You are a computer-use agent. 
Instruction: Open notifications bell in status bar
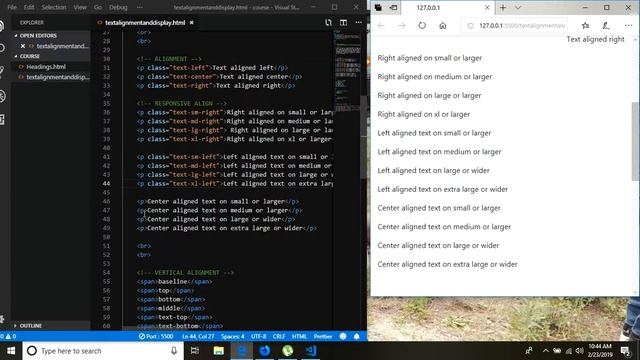point(356,336)
